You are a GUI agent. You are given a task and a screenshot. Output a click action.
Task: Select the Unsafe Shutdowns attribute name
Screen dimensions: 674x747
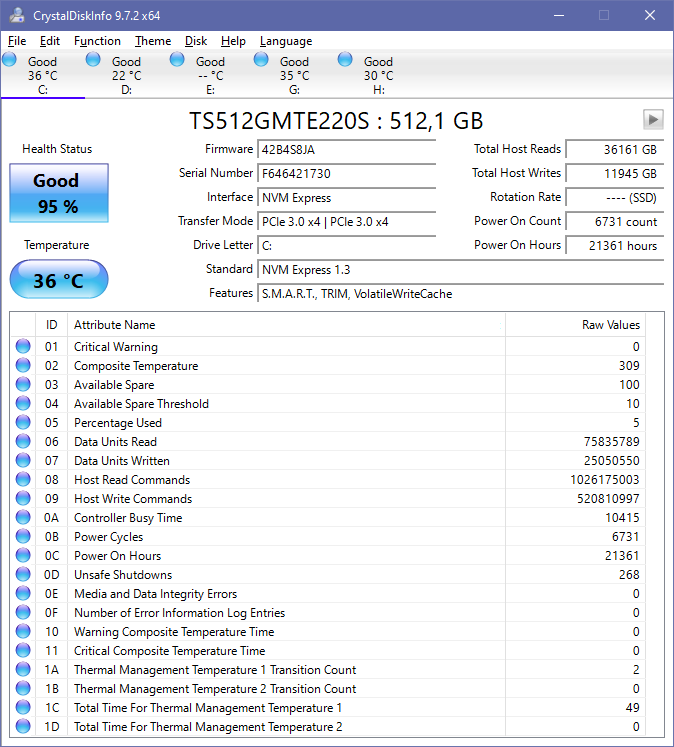(123, 575)
